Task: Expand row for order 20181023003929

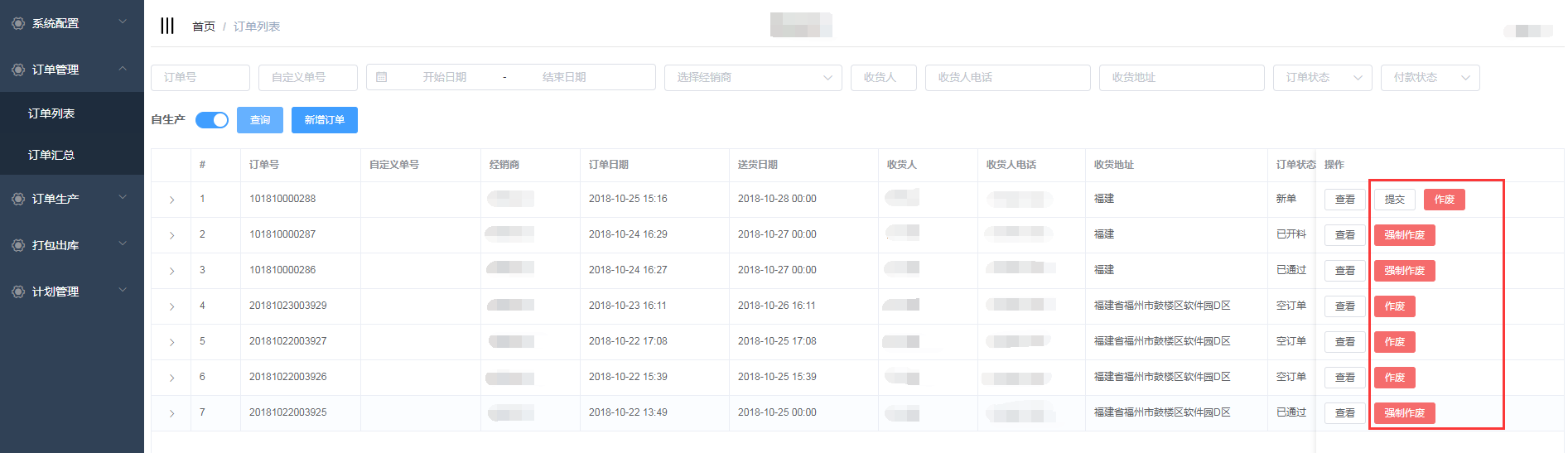Action: [172, 306]
